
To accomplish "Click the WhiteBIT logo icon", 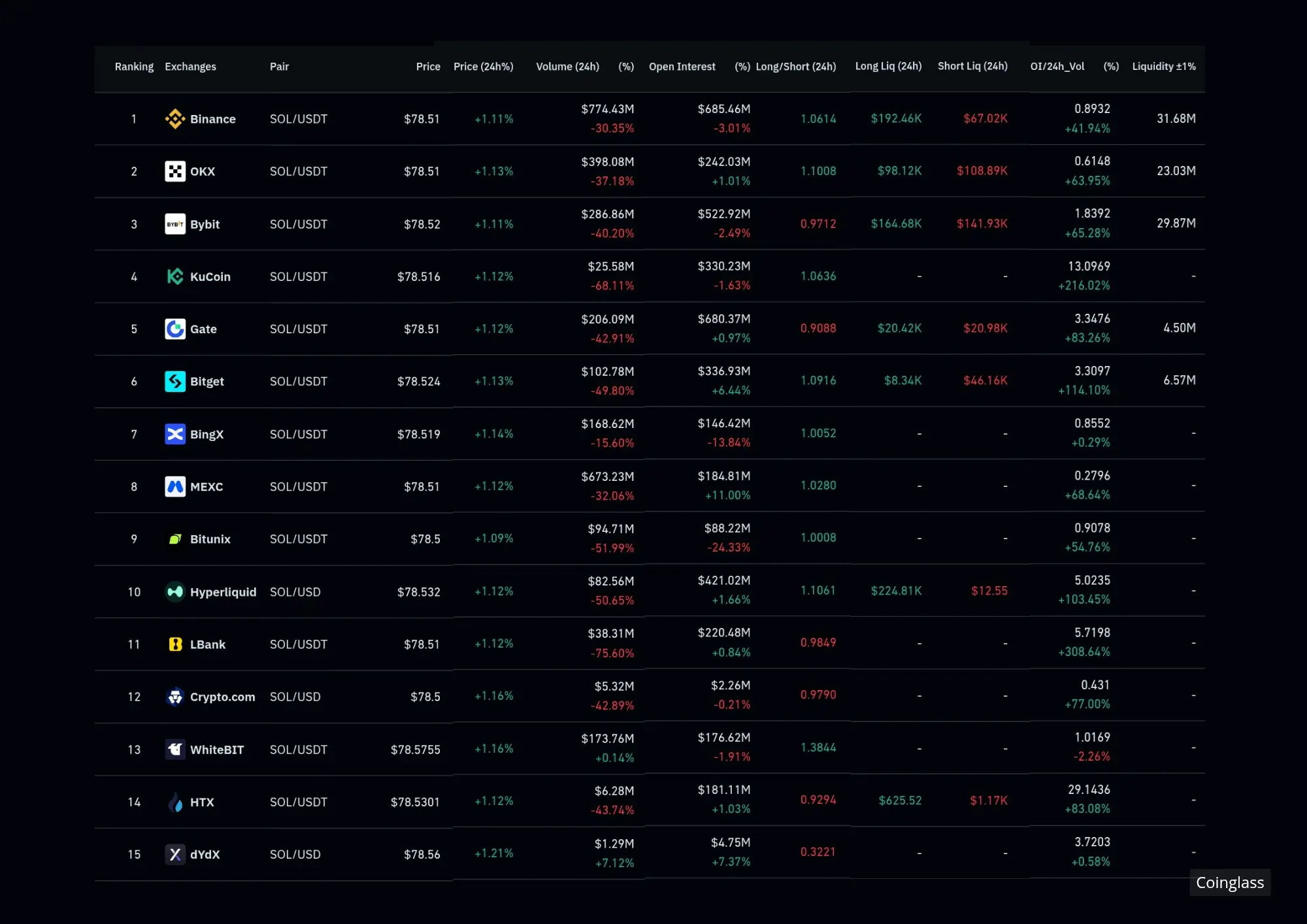I will (x=175, y=750).
